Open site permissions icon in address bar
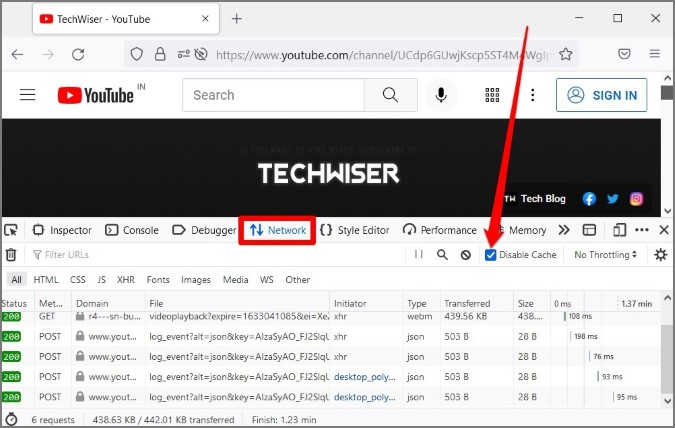Image resolution: width=675 pixels, height=428 pixels. (183, 54)
